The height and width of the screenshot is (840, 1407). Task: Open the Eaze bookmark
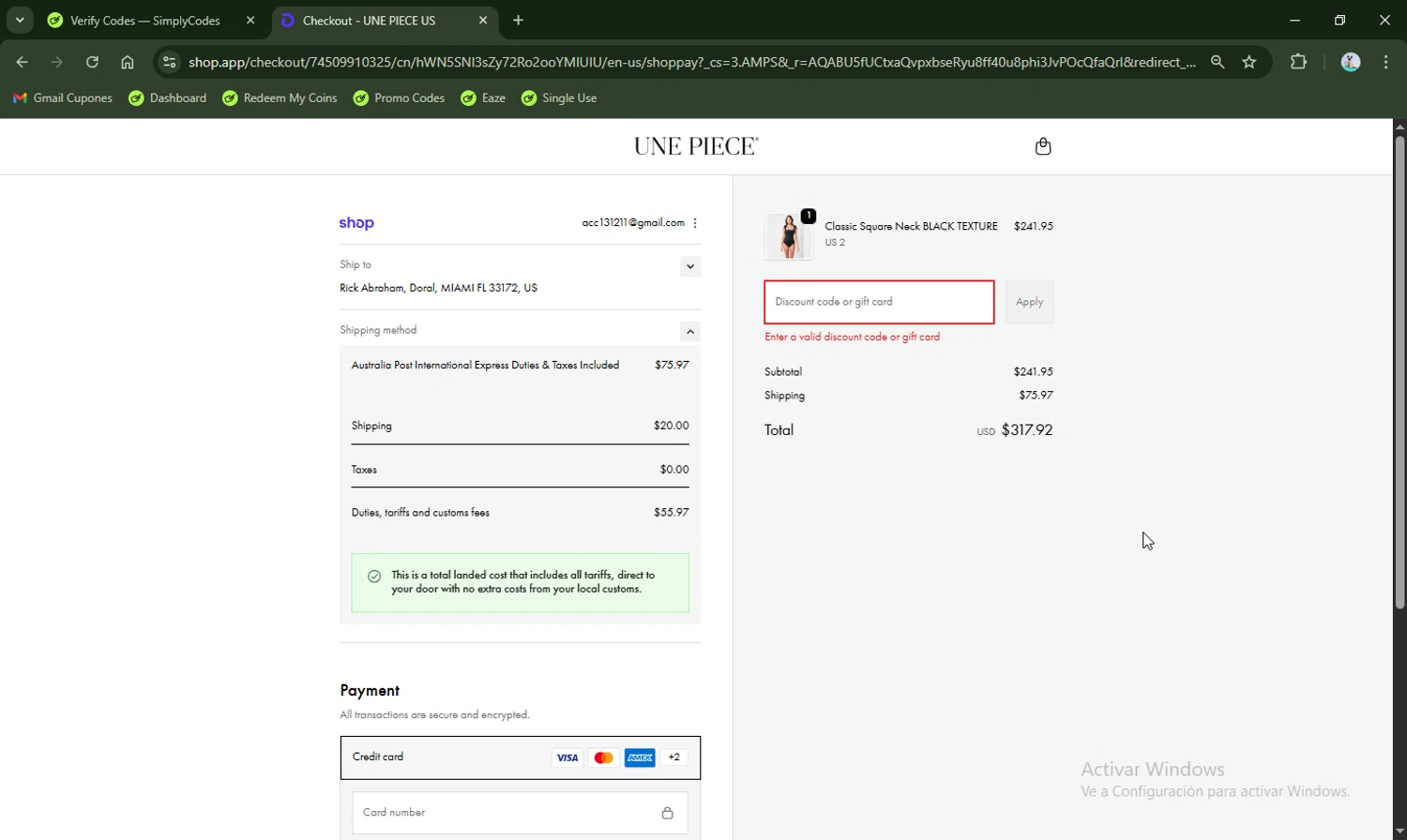[483, 97]
